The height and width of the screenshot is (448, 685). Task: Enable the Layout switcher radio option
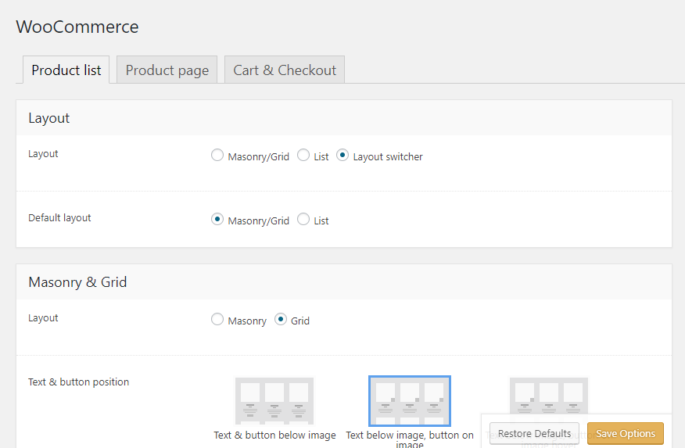tap(343, 156)
